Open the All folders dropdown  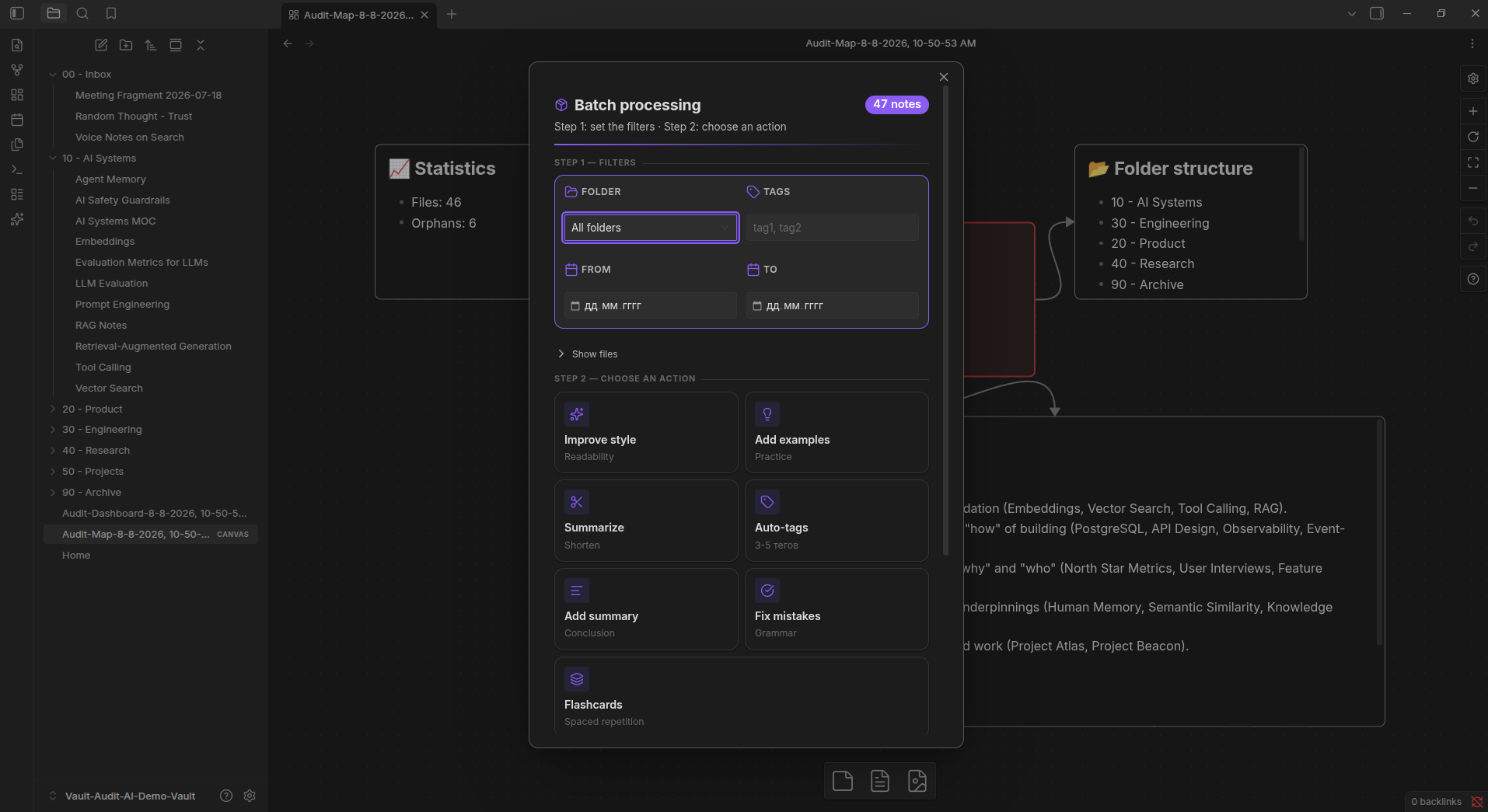651,228
